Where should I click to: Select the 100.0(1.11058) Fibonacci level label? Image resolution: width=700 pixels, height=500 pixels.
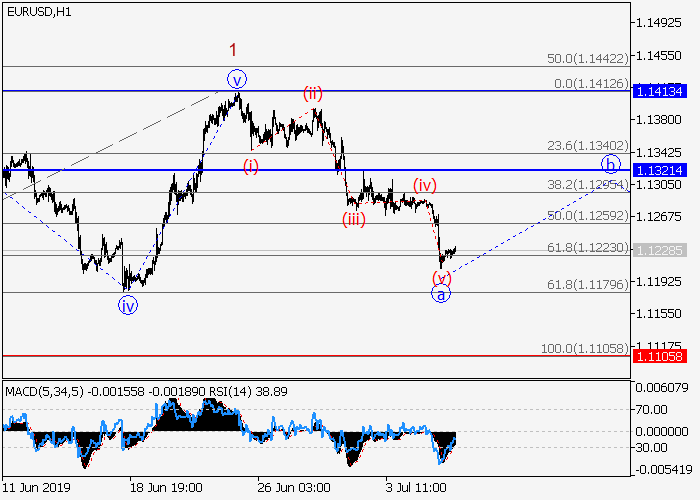(x=586, y=348)
